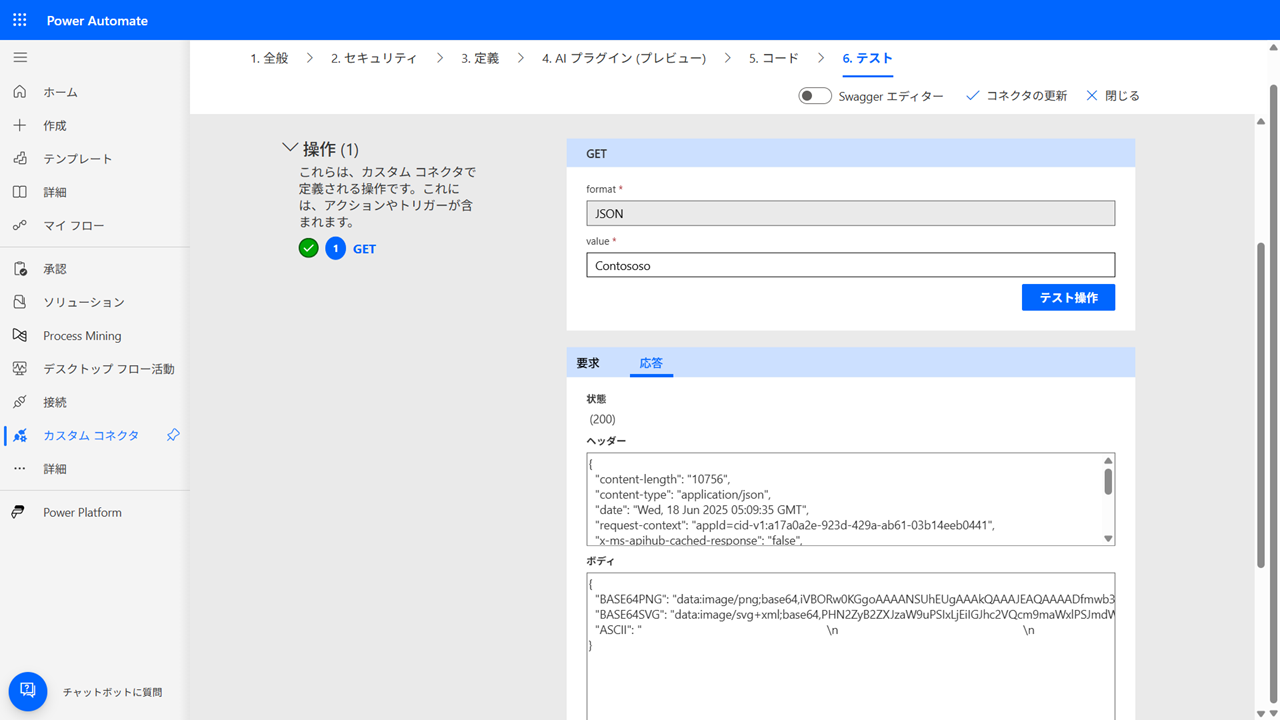
Task: Click the テンプレート icon in sidebar
Action: pos(20,158)
